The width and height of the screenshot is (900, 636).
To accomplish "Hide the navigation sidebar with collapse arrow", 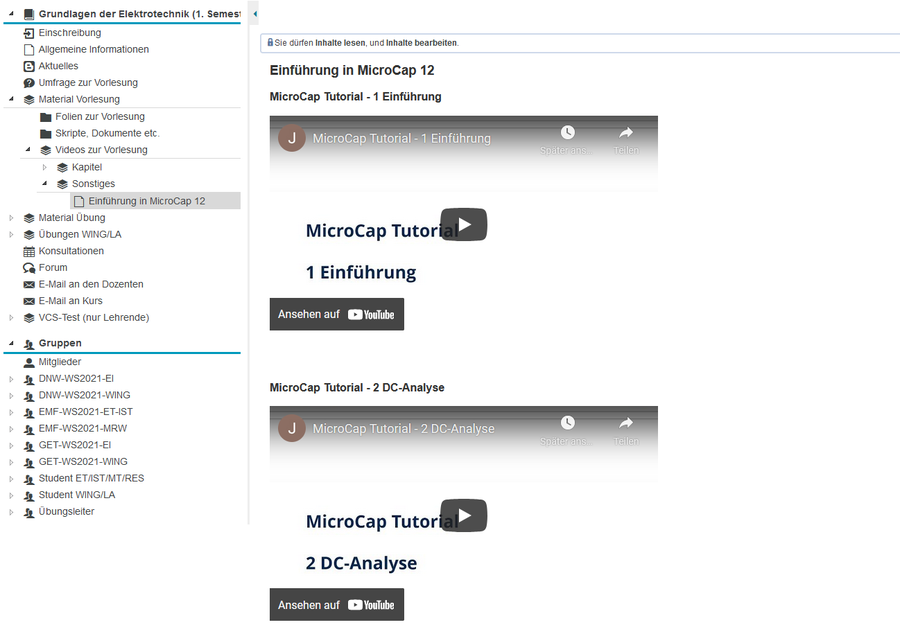I will (255, 14).
